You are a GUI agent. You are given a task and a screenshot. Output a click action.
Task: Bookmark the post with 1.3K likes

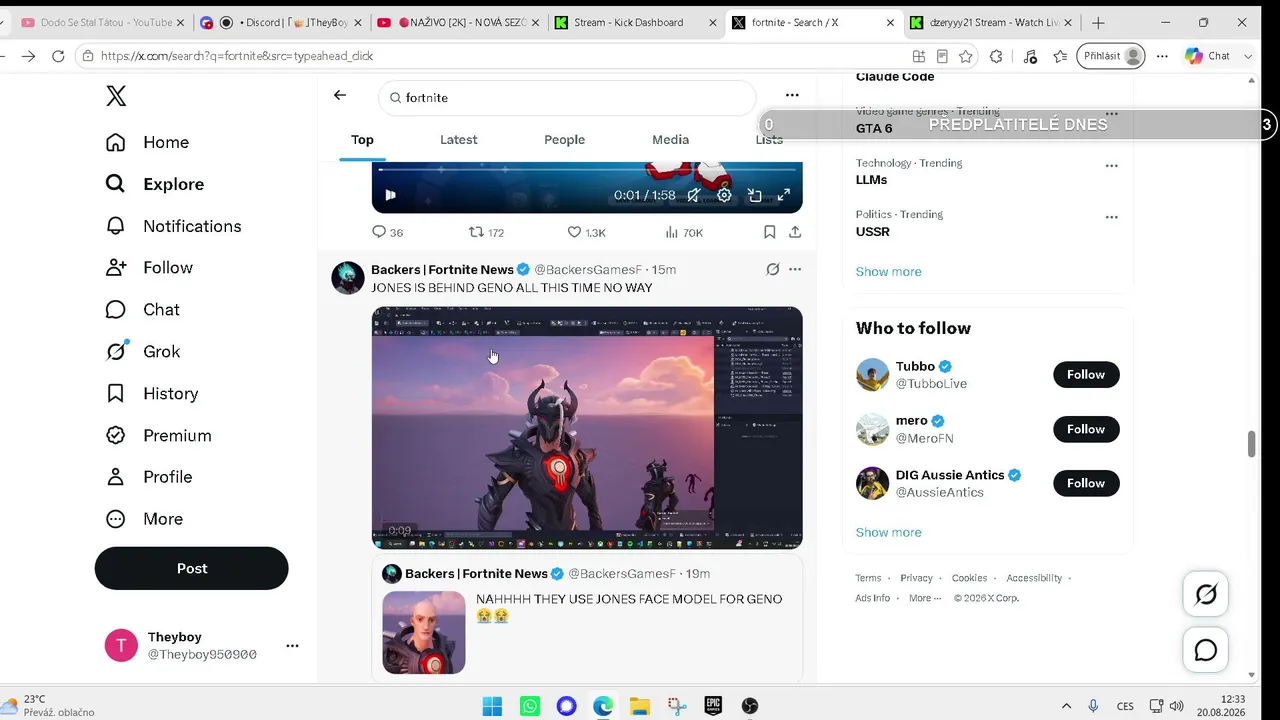[769, 232]
